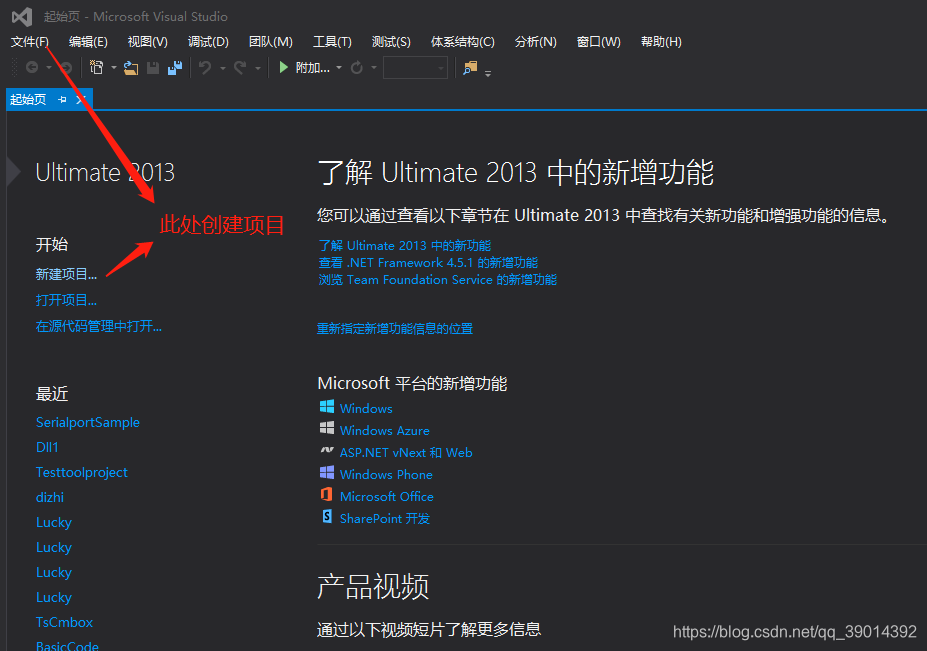Image resolution: width=927 pixels, height=651 pixels.
Task: Open recent project TsCmbox
Action: pos(64,622)
